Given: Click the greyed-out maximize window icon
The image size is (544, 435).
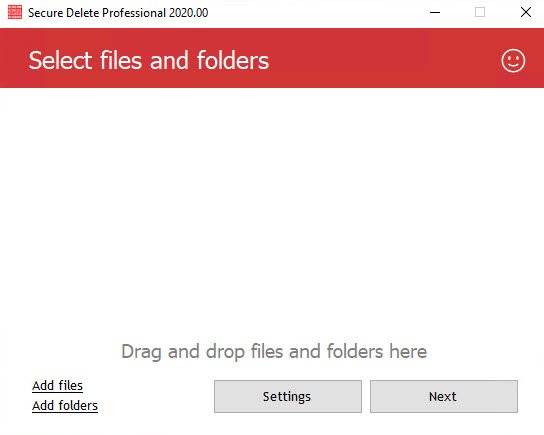Looking at the screenshot, I should click(x=480, y=12).
